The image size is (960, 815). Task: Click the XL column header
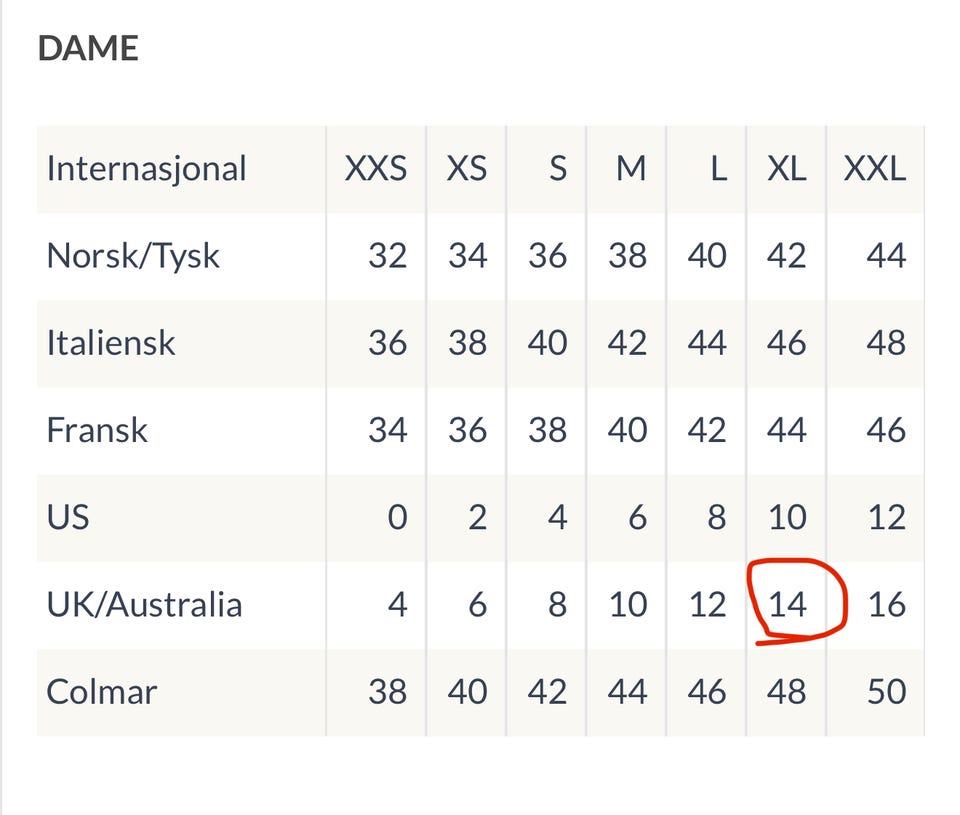point(786,168)
